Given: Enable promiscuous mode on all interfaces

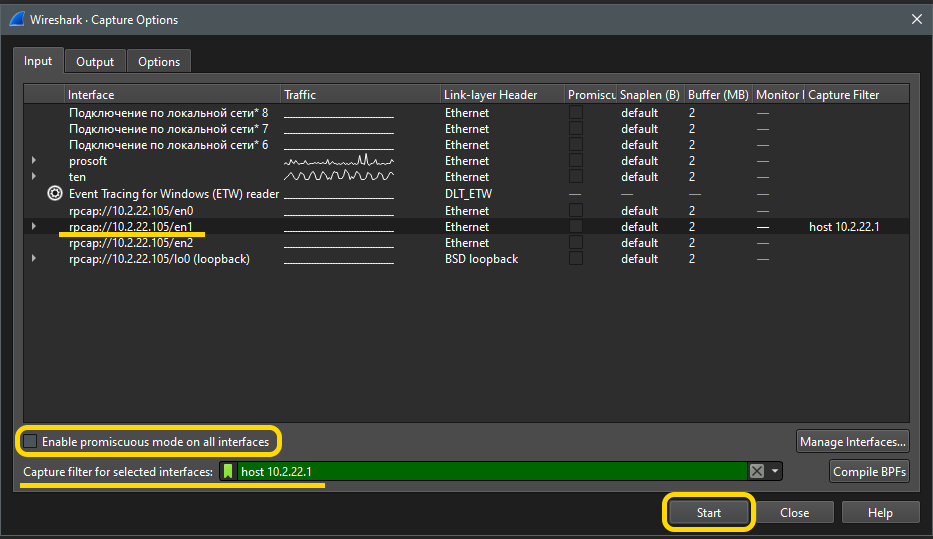Looking at the screenshot, I should 30,441.
